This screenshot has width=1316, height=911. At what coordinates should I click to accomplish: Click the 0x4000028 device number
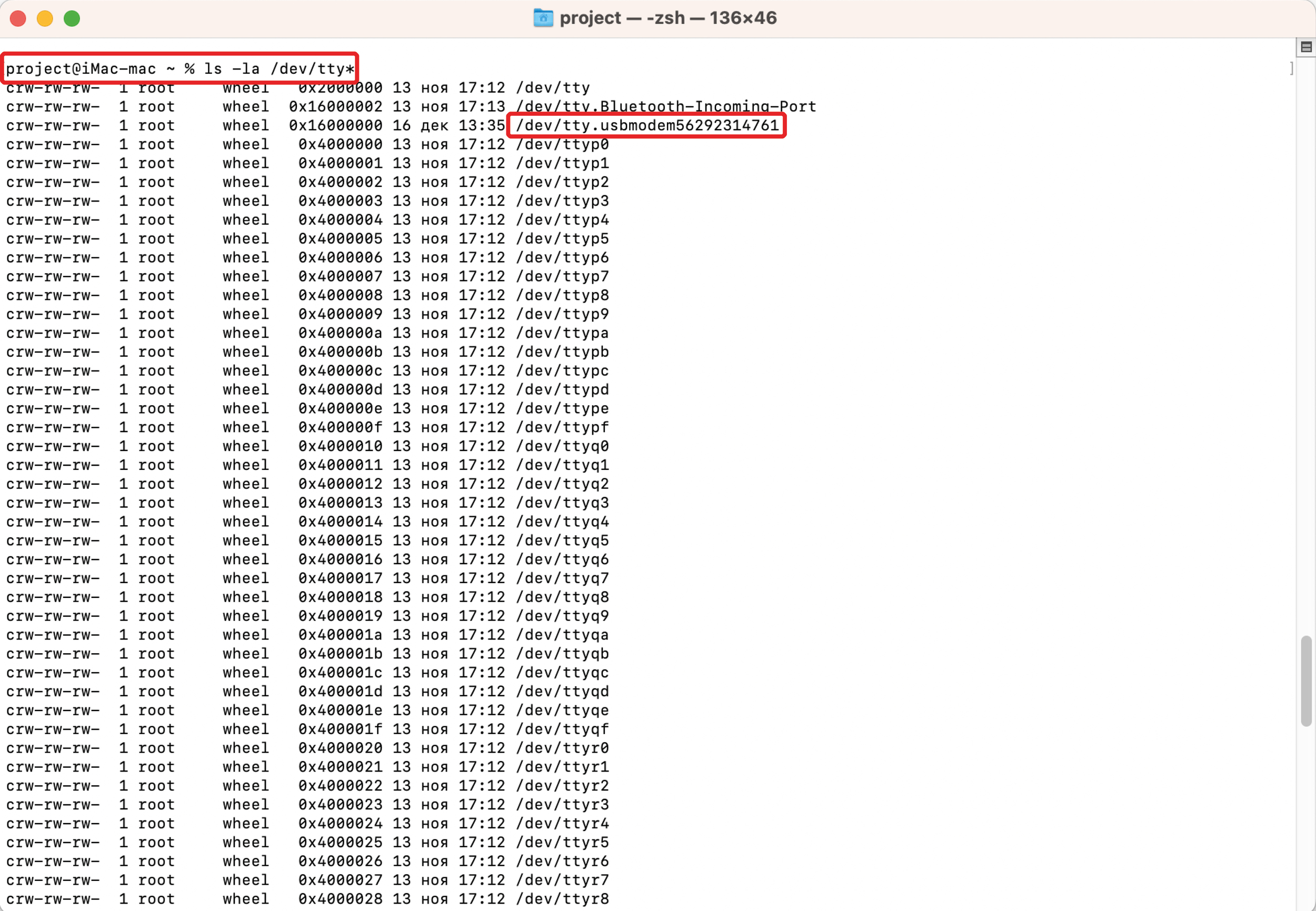coord(340,898)
